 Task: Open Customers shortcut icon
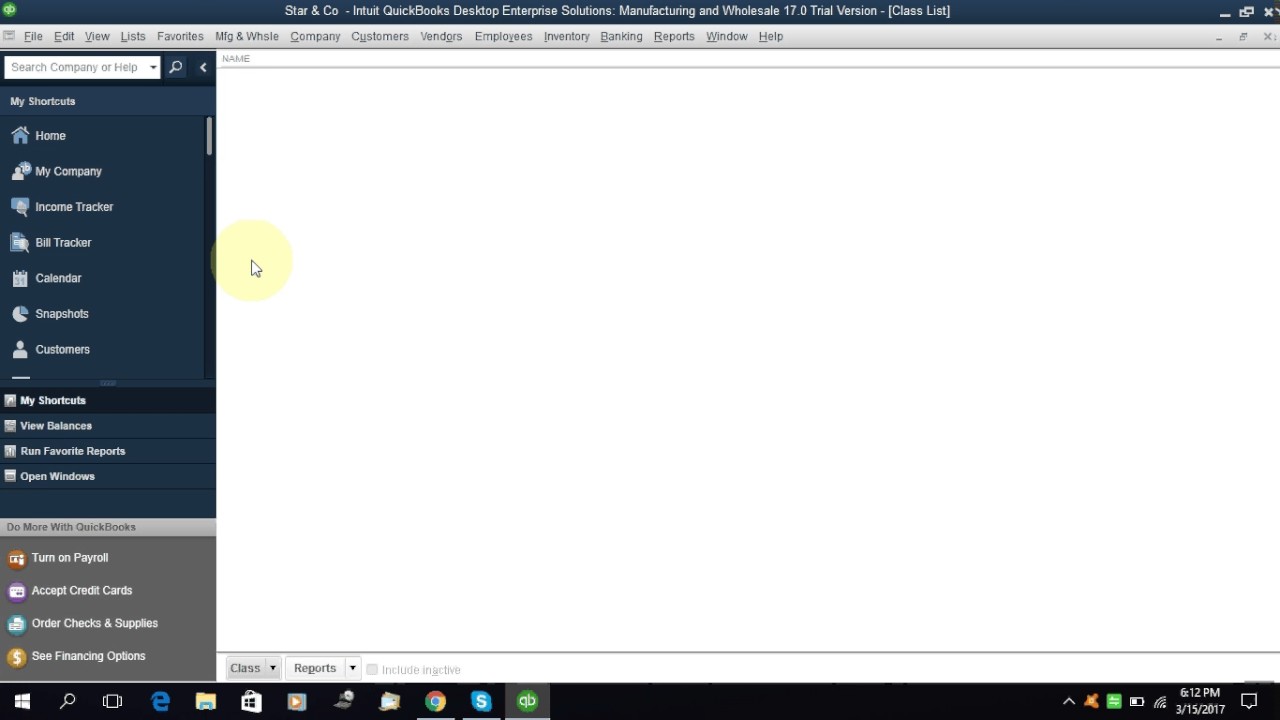click(20, 349)
